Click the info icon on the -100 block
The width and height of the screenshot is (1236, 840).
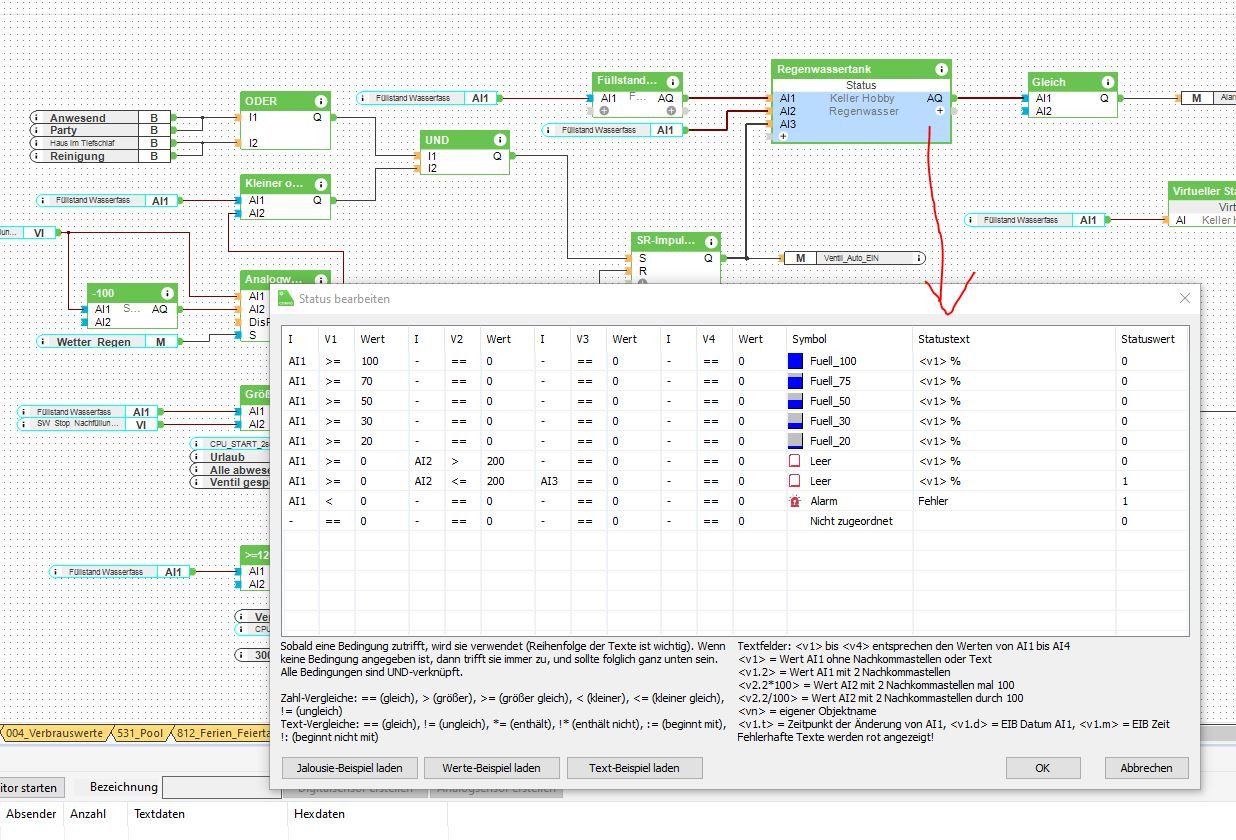click(167, 293)
